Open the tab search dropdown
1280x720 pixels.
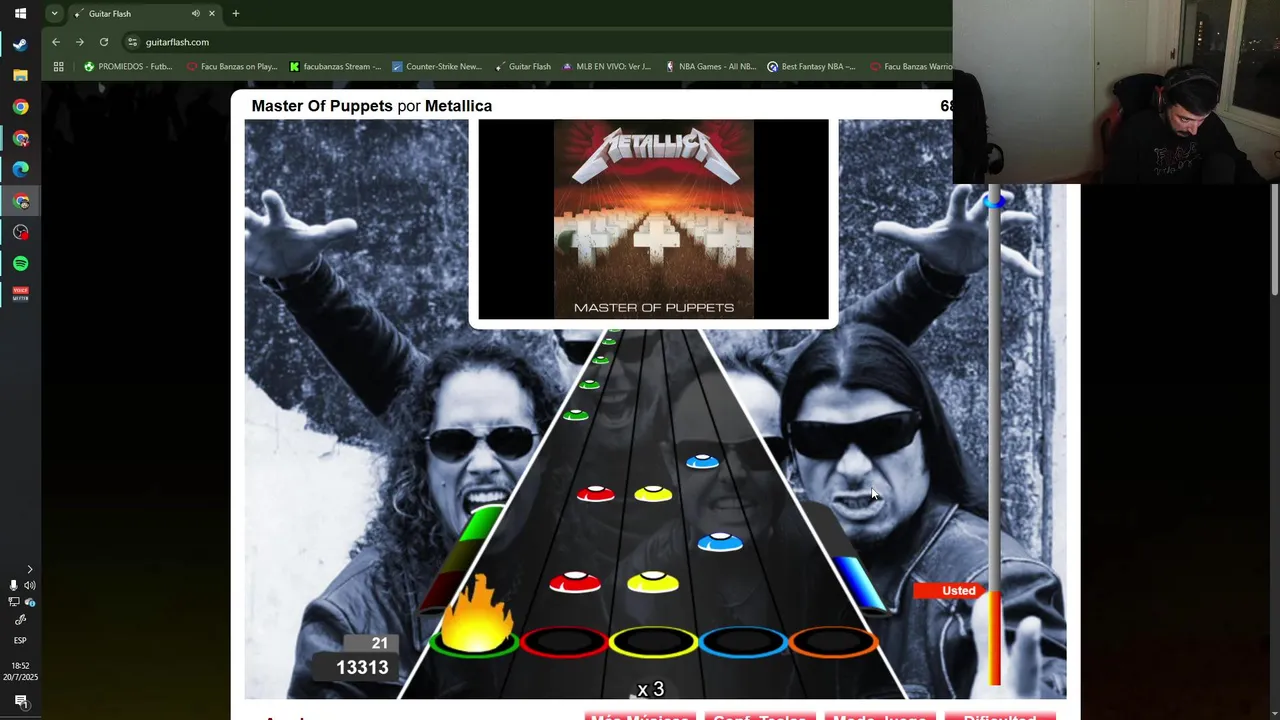point(54,14)
